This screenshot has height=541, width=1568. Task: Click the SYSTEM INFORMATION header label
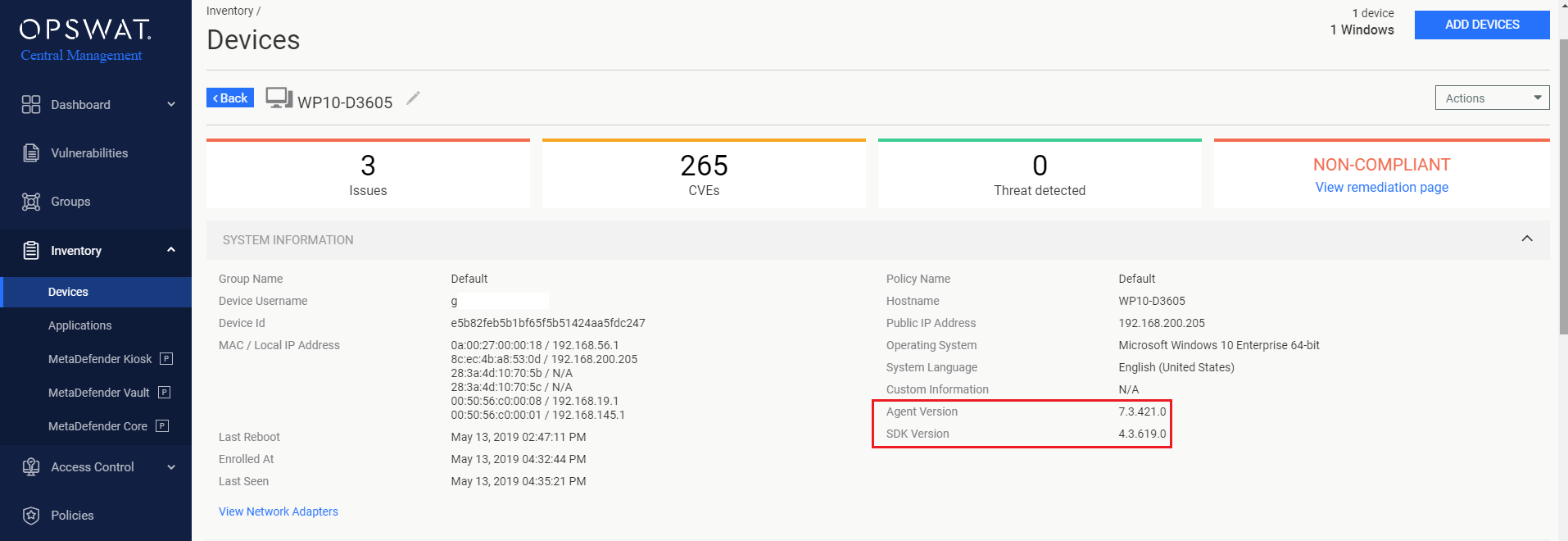[x=288, y=240]
